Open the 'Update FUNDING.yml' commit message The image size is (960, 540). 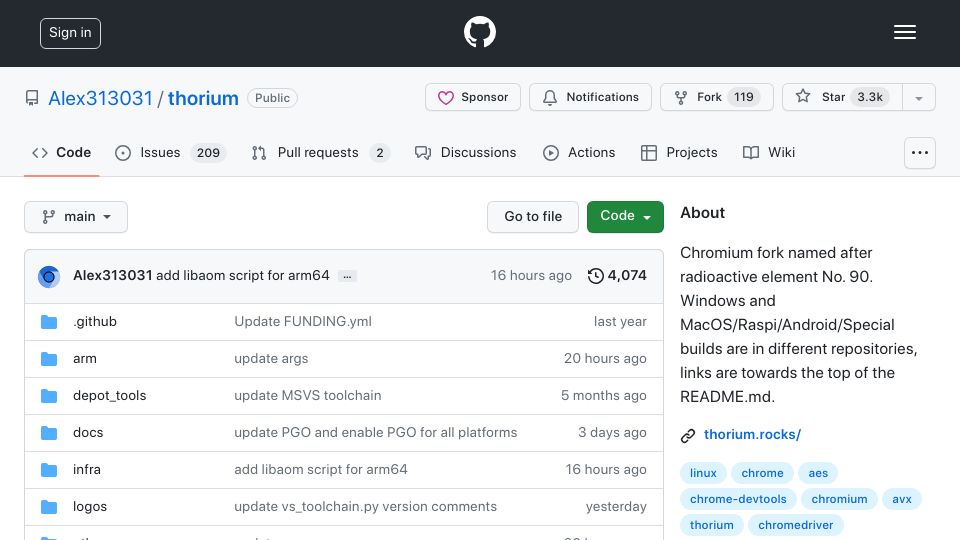pyautogui.click(x=303, y=321)
